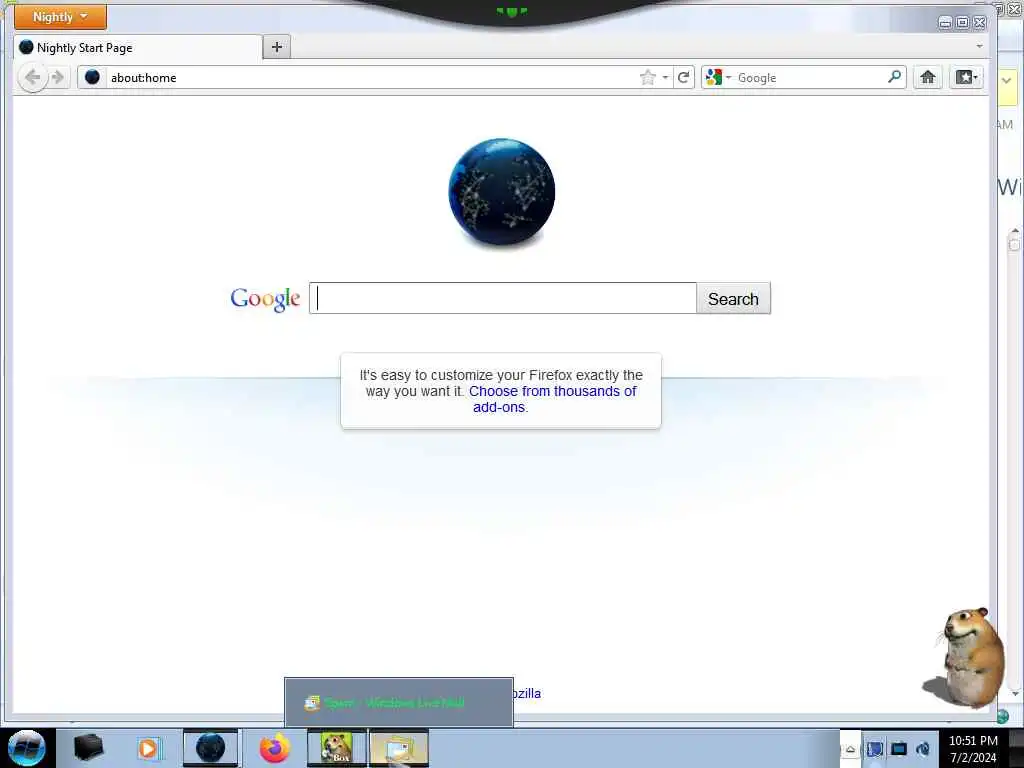Go back with the back arrow
The image size is (1024, 768).
(32, 78)
